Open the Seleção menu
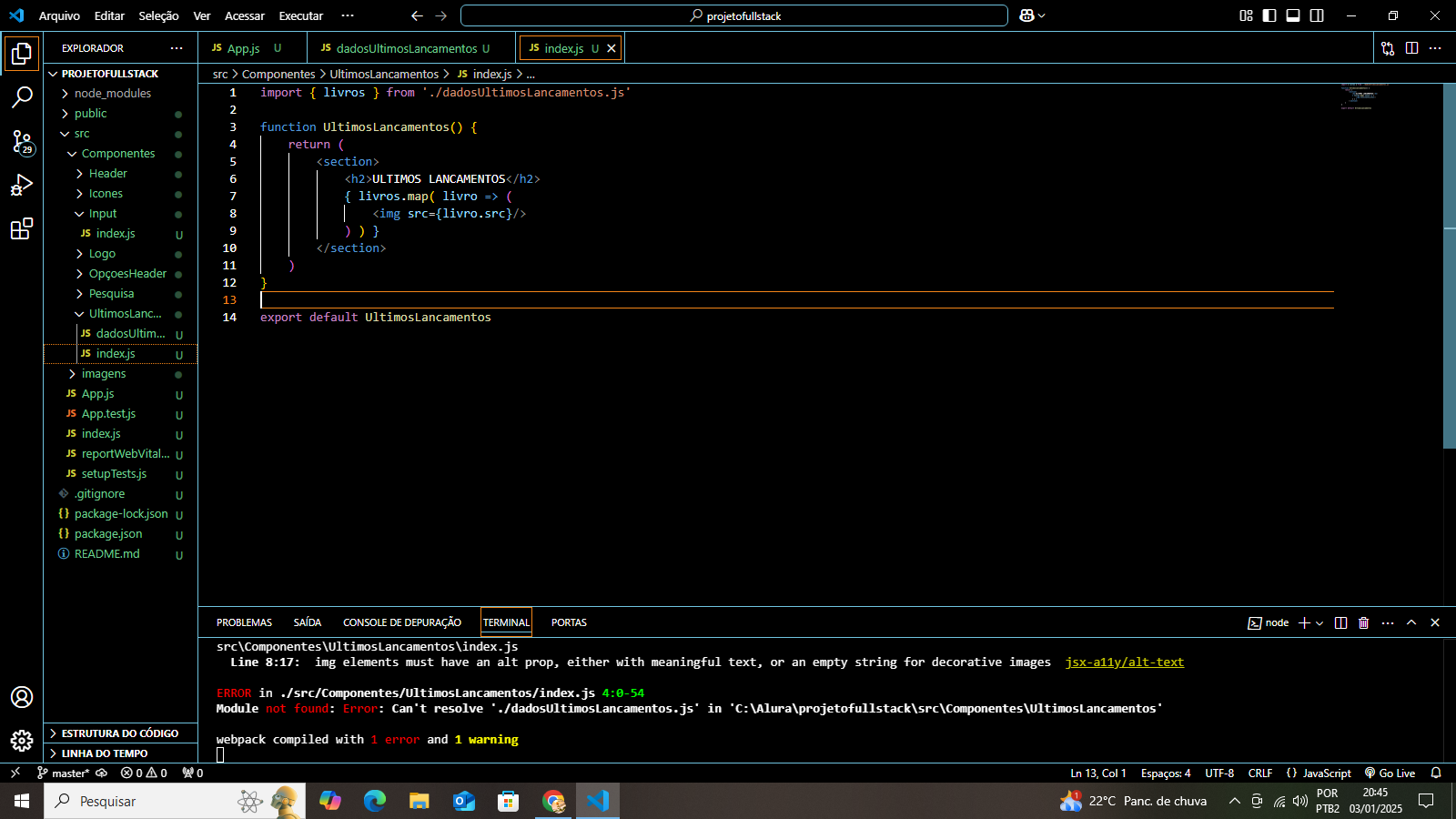 pyautogui.click(x=158, y=15)
